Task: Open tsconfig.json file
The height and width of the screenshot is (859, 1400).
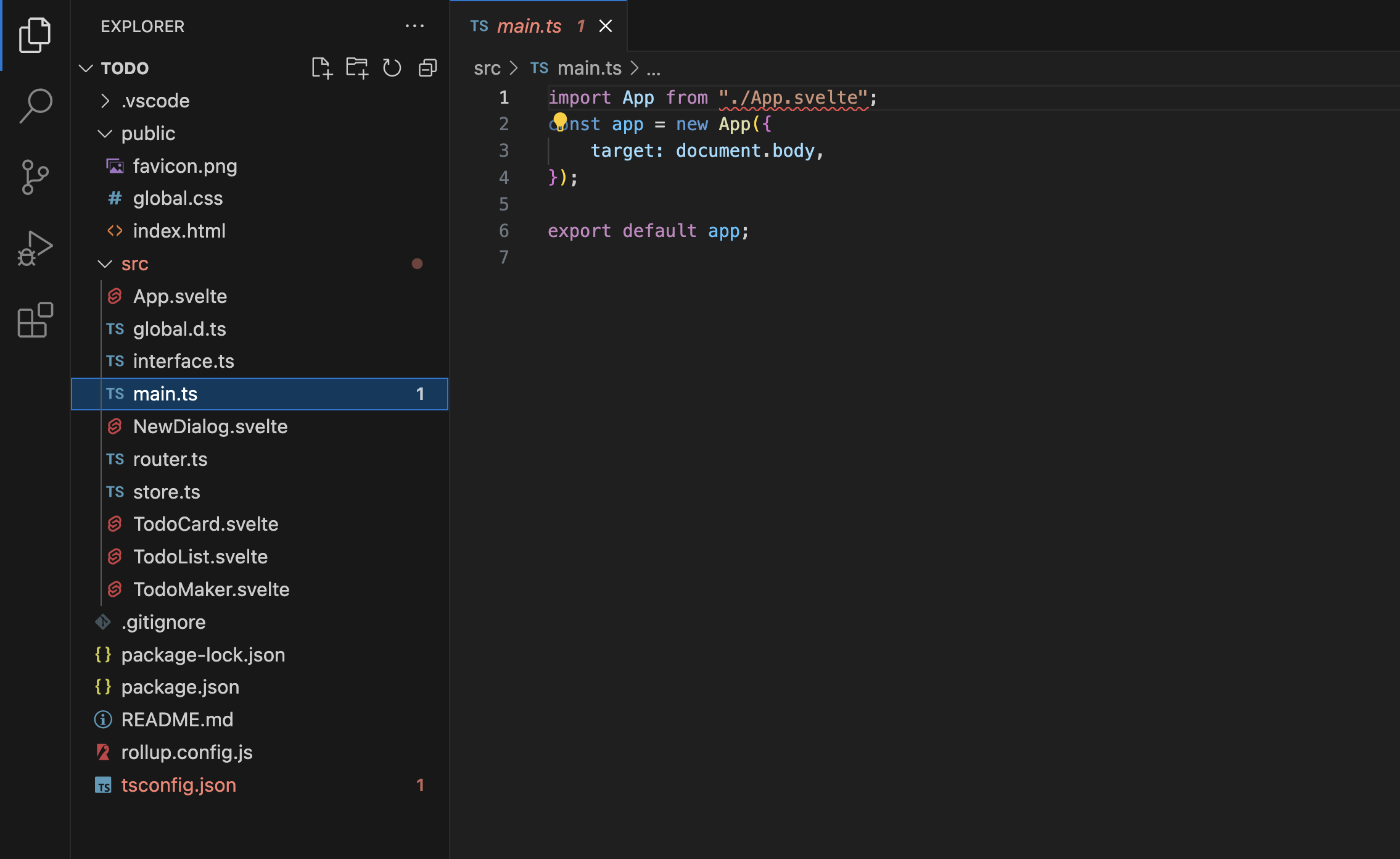Action: click(x=179, y=786)
